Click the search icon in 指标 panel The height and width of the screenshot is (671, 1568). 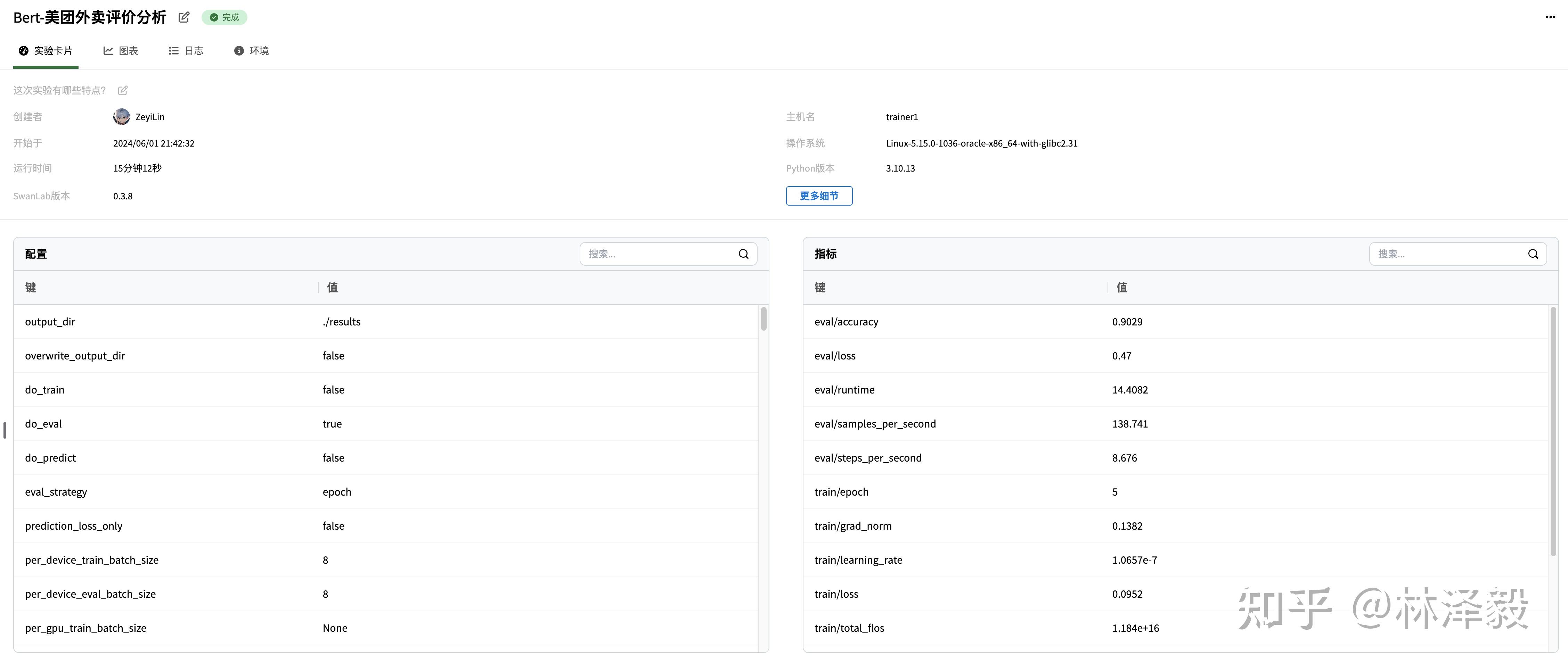click(1533, 254)
